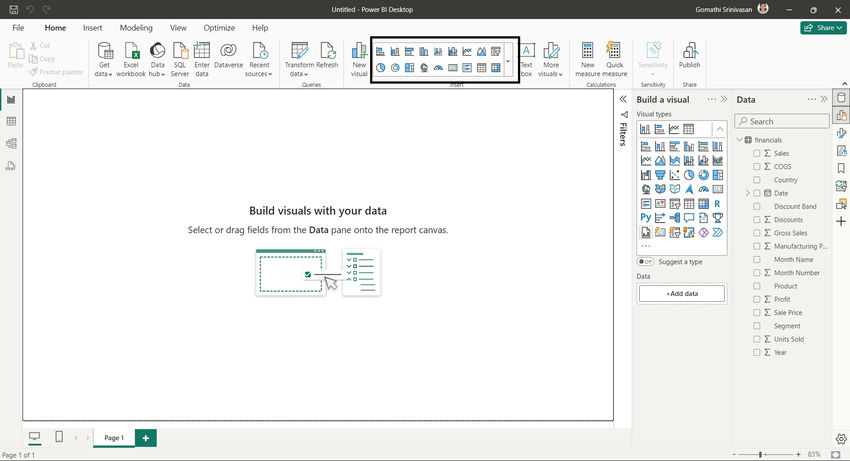Screen dimensions: 850x461
Task: Toggle Suggest a type switch
Action: (x=645, y=261)
